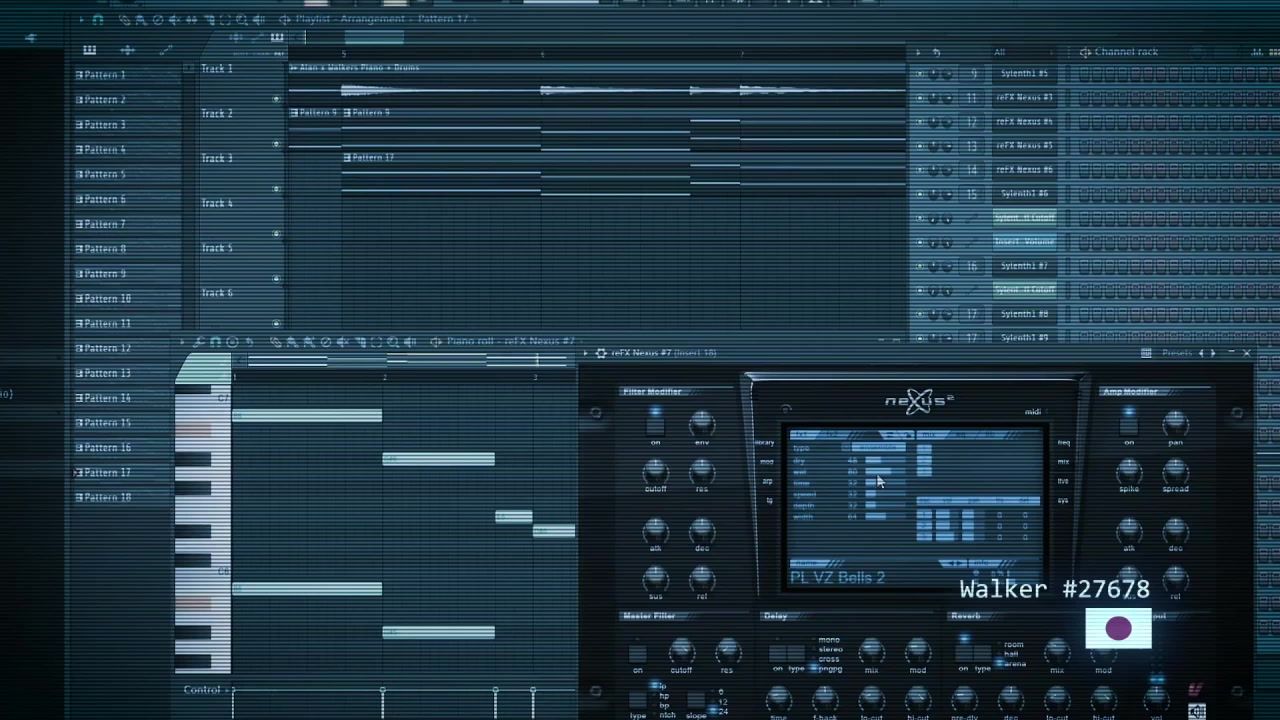This screenshot has height=720, width=1280.
Task: Mute the reFX Nexus #3 channel
Action: [919, 98]
